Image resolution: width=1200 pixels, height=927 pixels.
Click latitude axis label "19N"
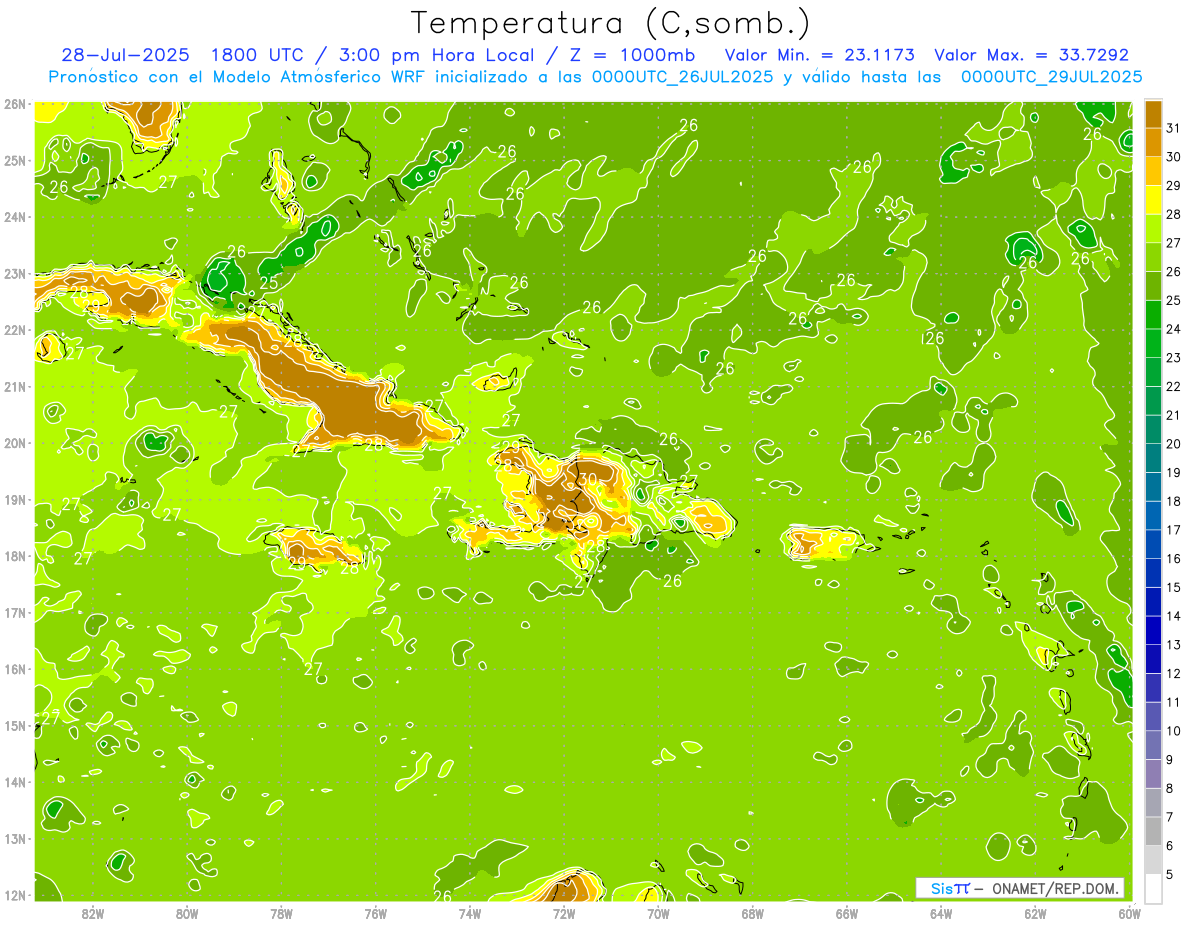14,499
